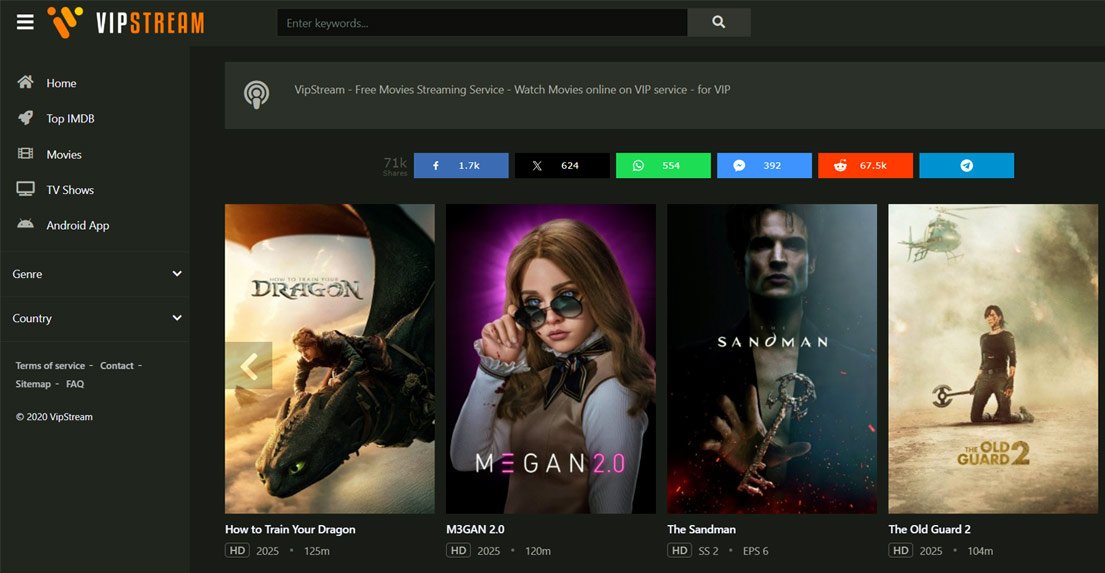Open The Sandman poster

tap(772, 359)
